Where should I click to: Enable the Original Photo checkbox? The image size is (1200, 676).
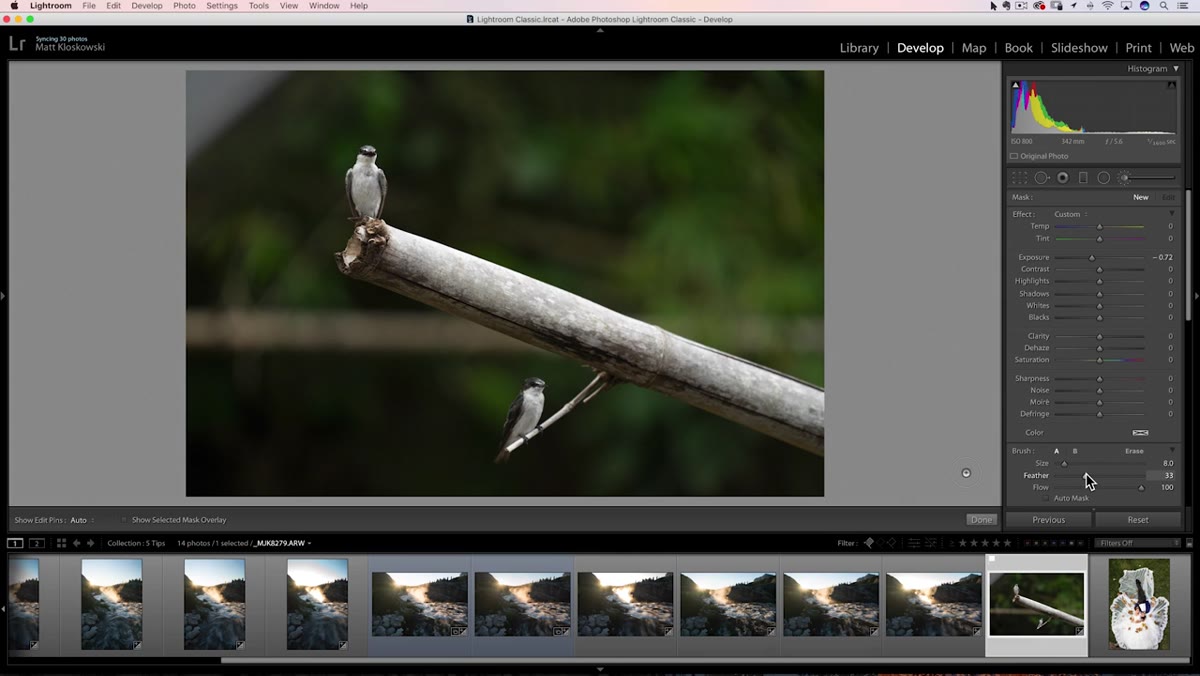point(1014,156)
